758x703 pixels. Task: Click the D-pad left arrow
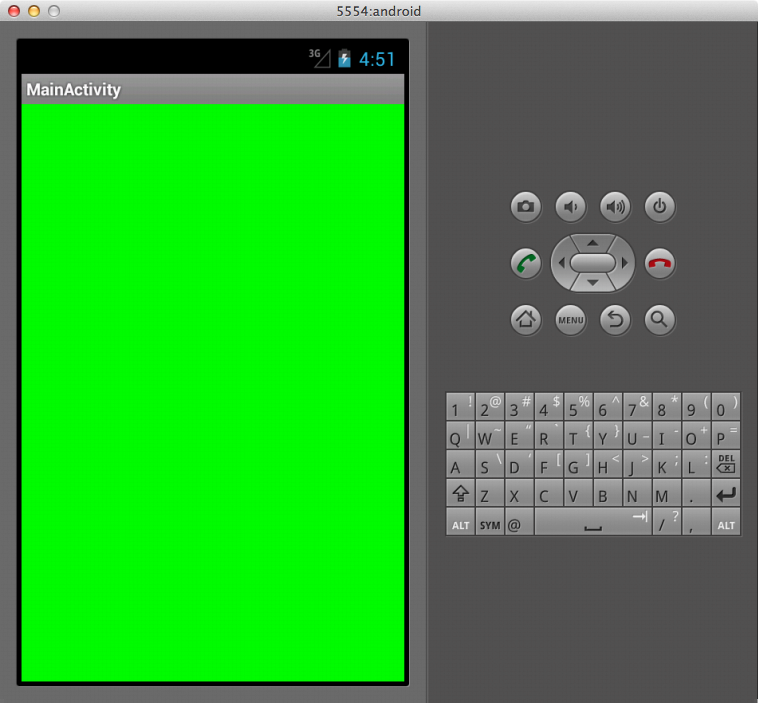tap(561, 263)
